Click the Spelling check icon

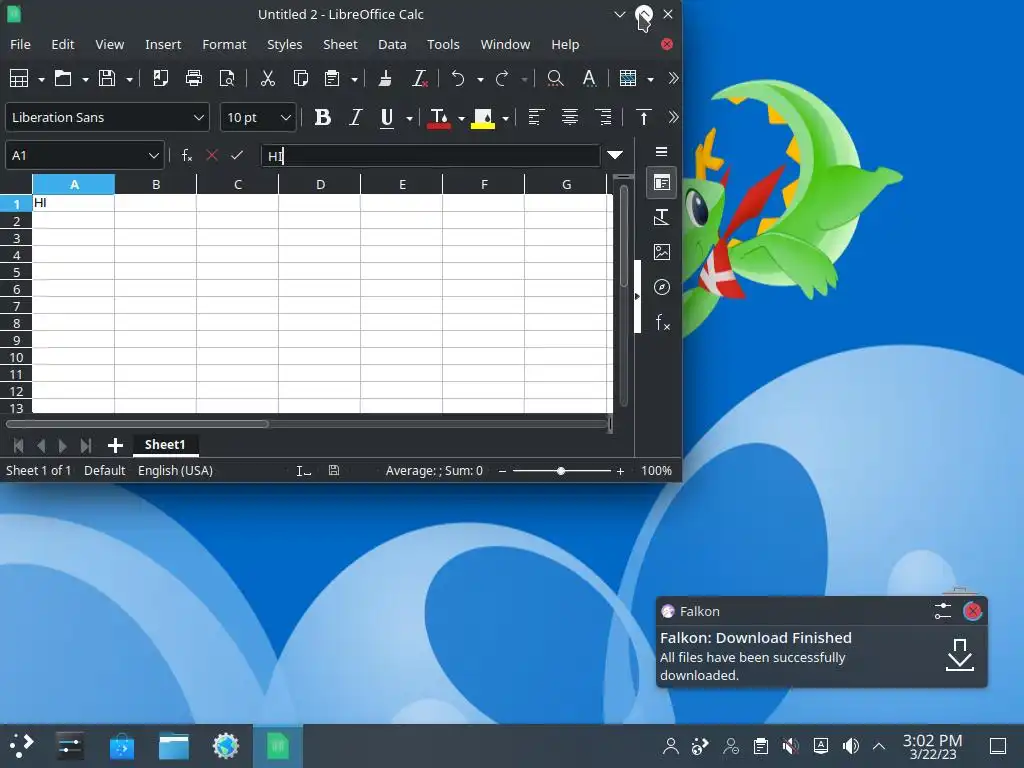click(x=589, y=78)
